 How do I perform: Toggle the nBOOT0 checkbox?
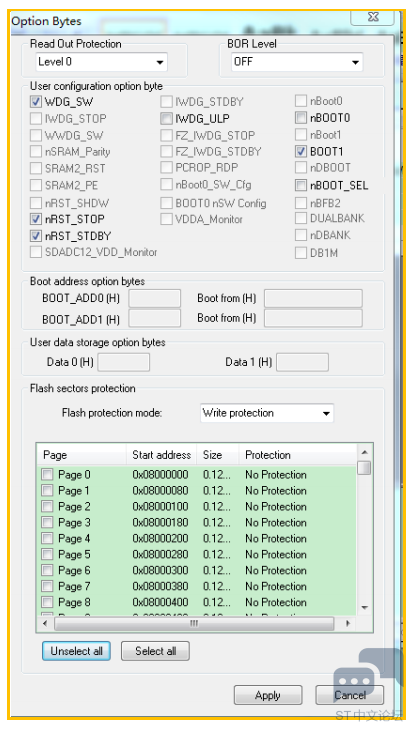click(301, 118)
